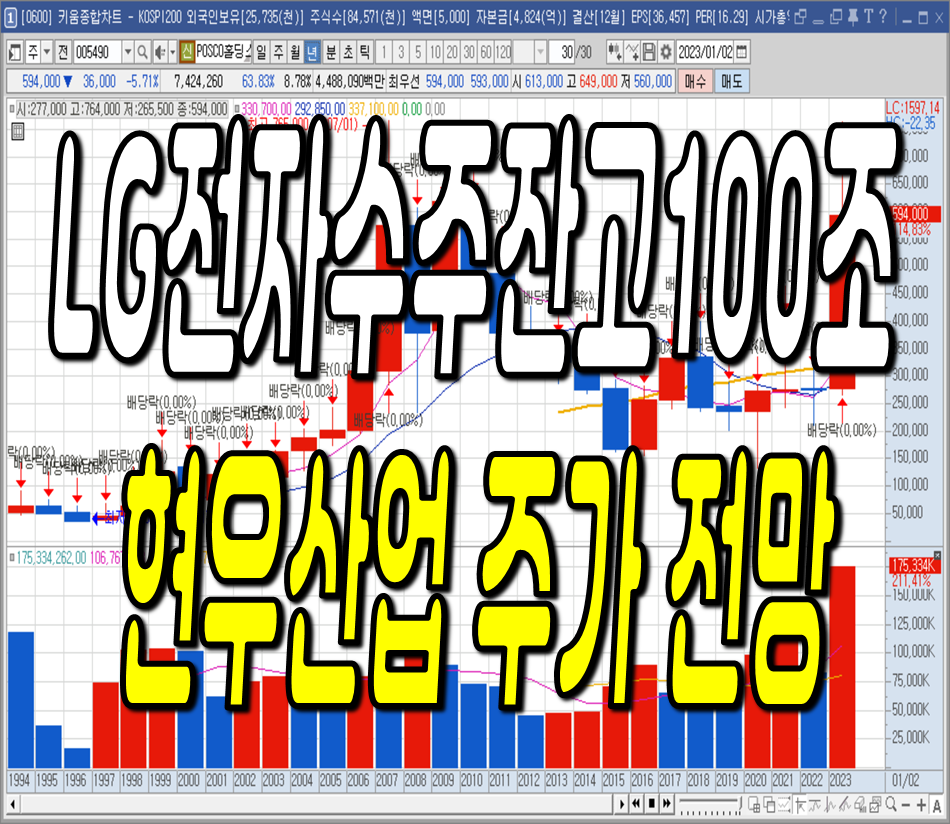The height and width of the screenshot is (824, 950).
Task: Click the chart image capture icon
Action: [x=875, y=804]
